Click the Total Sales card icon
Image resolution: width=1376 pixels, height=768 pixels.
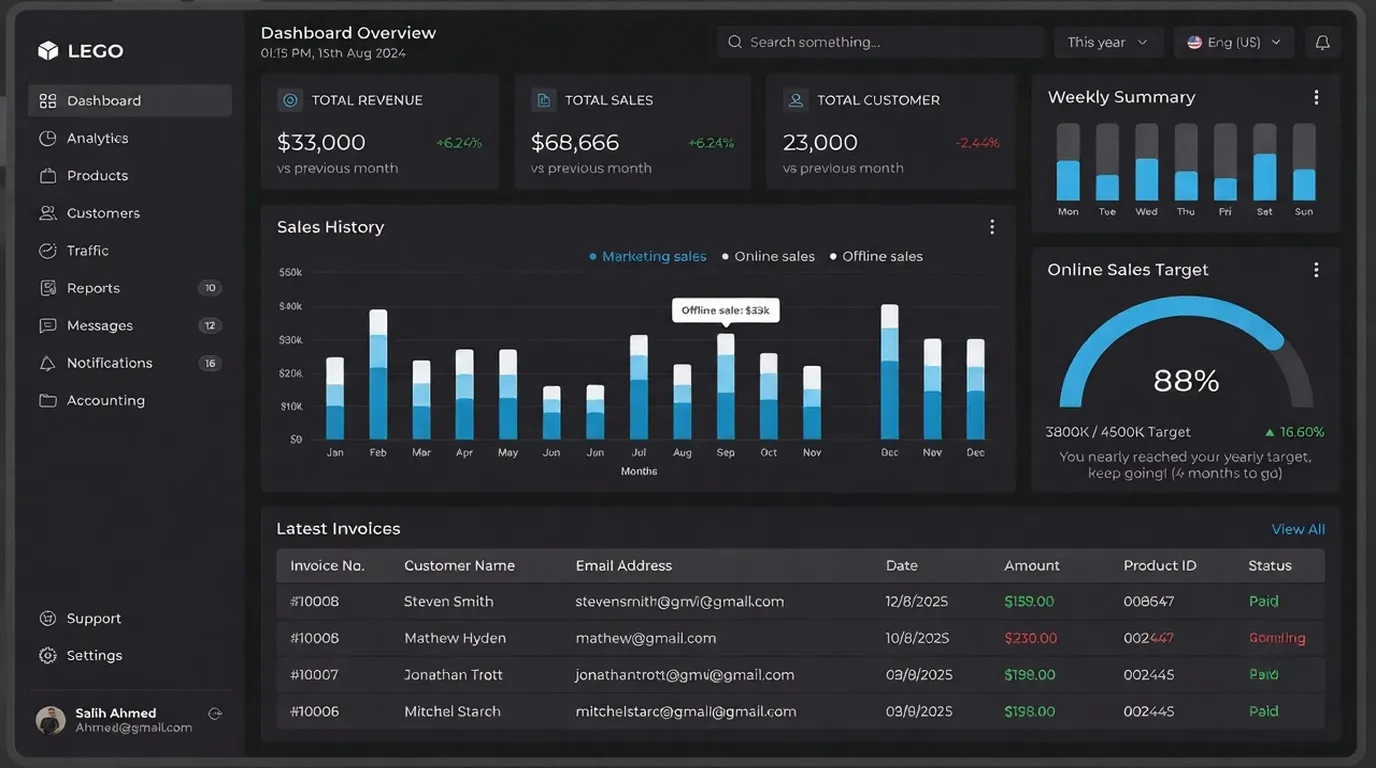point(544,100)
